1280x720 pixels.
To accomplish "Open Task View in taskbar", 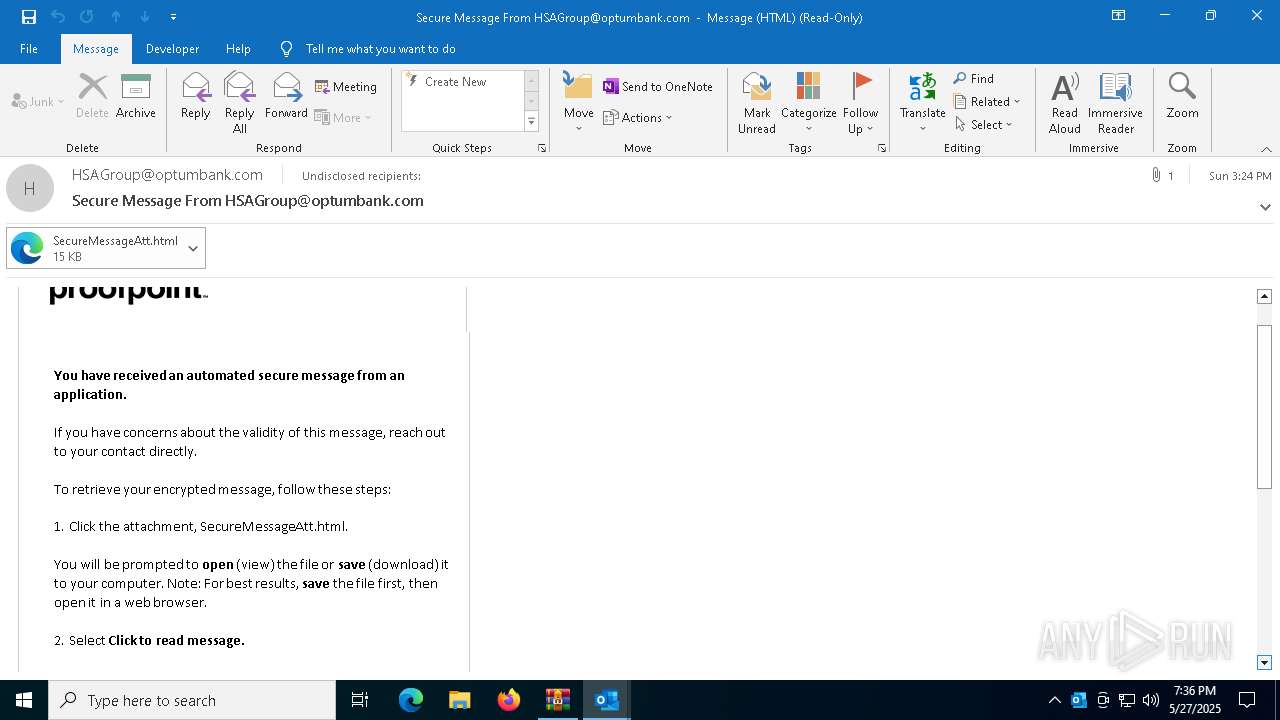I will coord(360,700).
